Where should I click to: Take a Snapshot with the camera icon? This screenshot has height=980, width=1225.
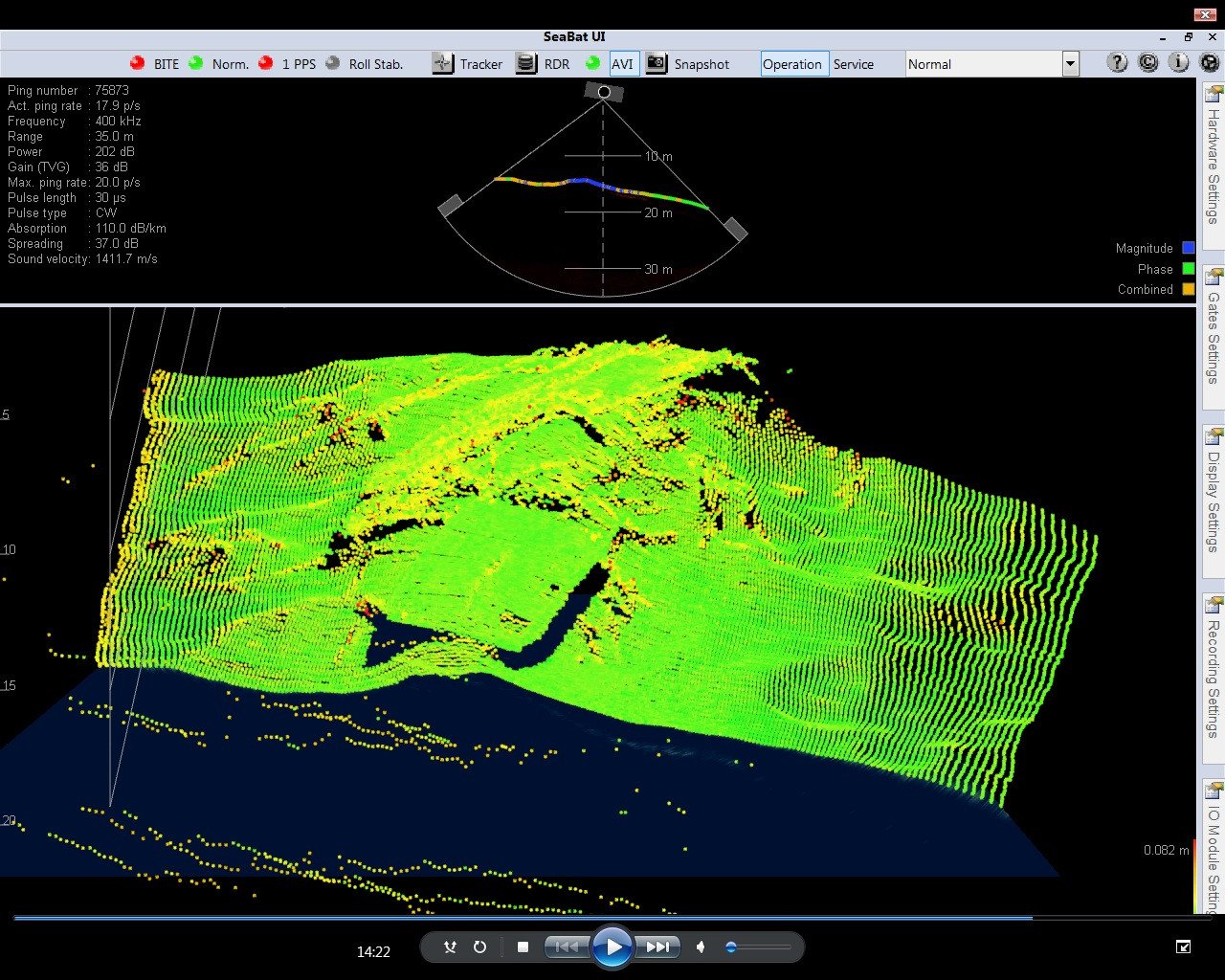click(x=656, y=64)
